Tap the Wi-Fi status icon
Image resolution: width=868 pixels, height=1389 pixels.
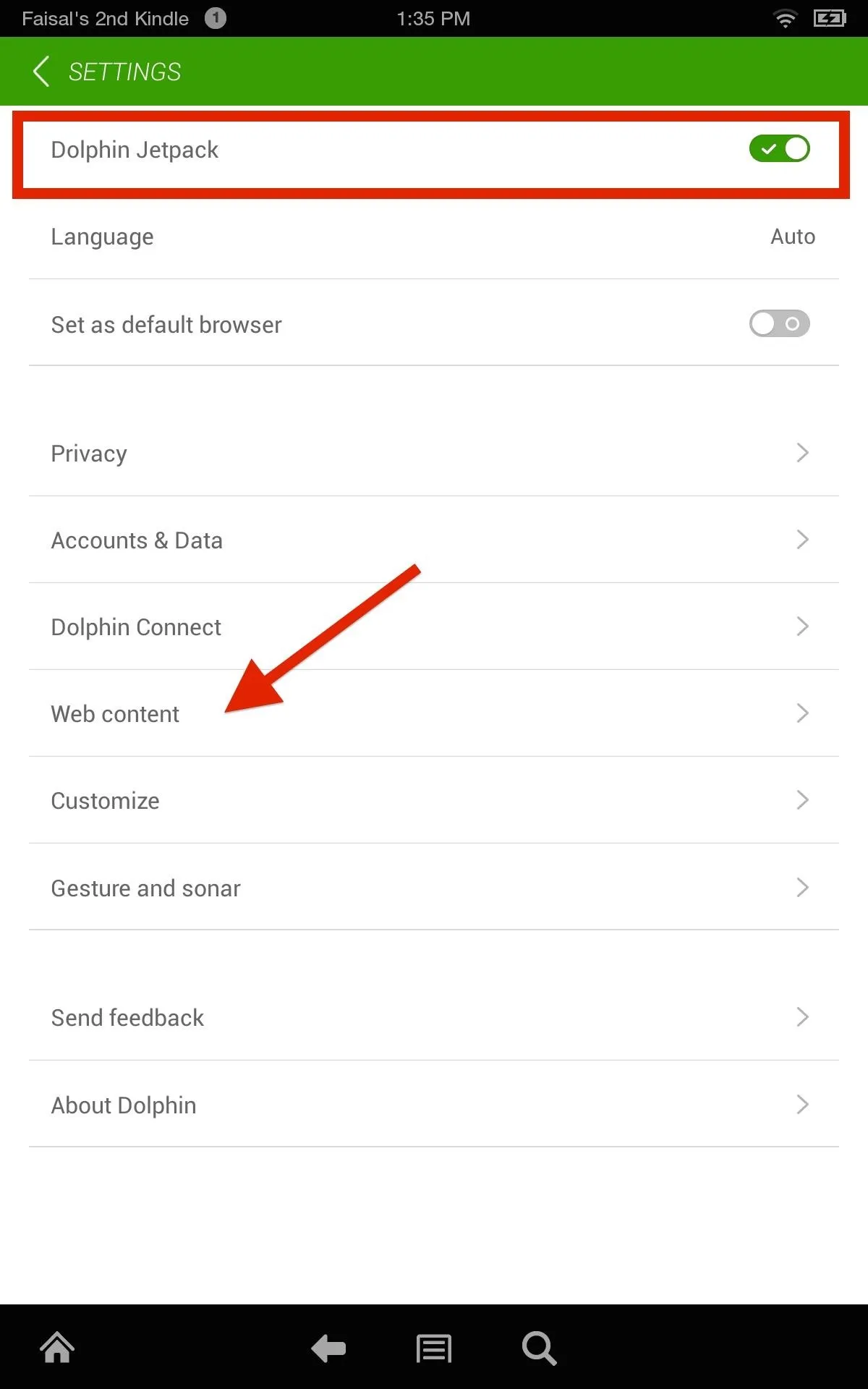click(x=785, y=19)
